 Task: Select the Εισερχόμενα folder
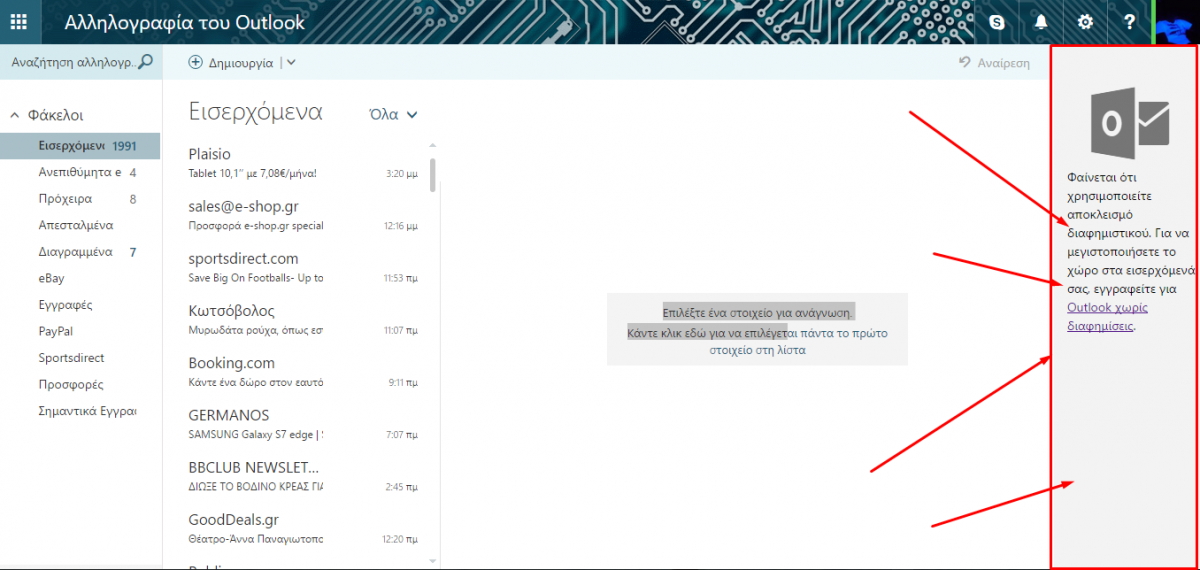click(80, 146)
